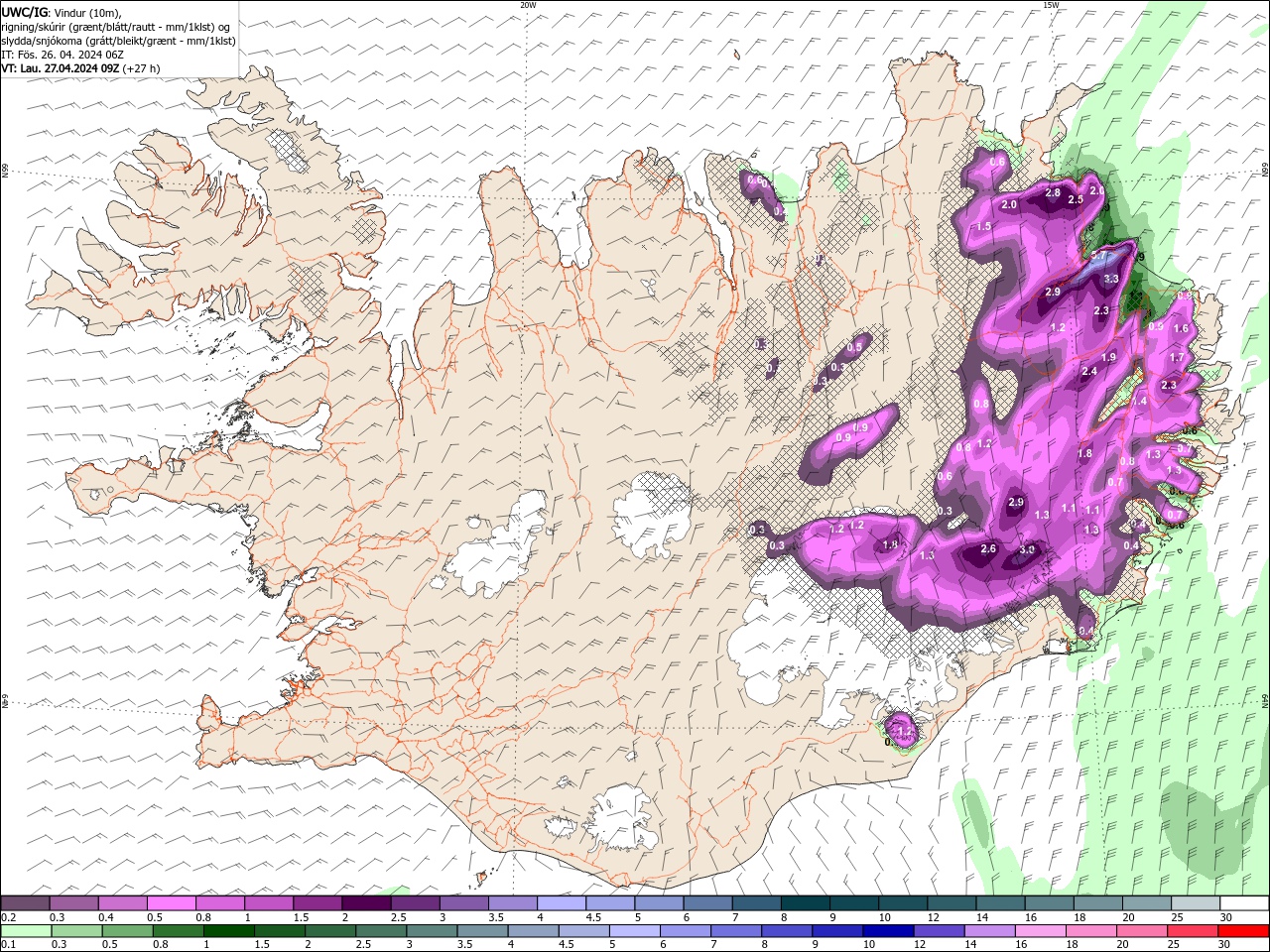Click the snowfall value '1.7' on the map
Screen dimensions: 1270x952
pos(1177,357)
